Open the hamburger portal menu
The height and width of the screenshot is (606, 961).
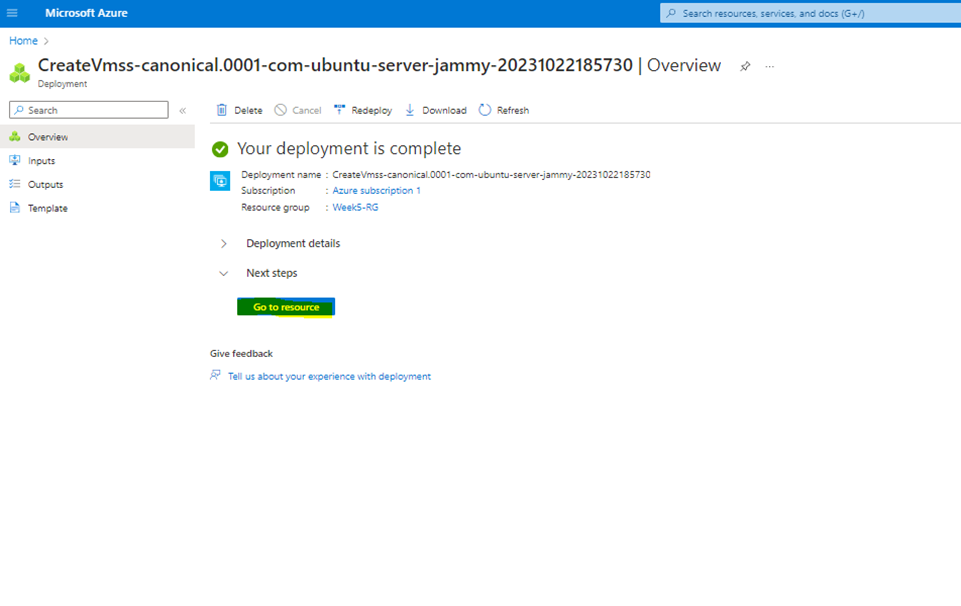[12, 13]
